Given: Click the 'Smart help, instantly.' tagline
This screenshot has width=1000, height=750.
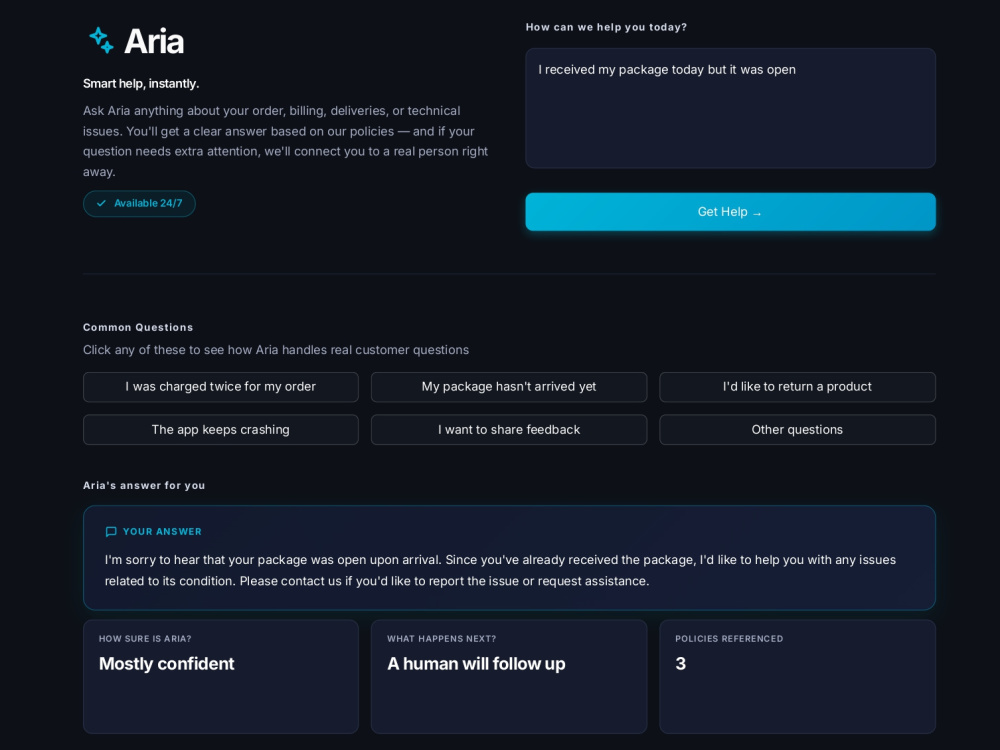Looking at the screenshot, I should 141,84.
